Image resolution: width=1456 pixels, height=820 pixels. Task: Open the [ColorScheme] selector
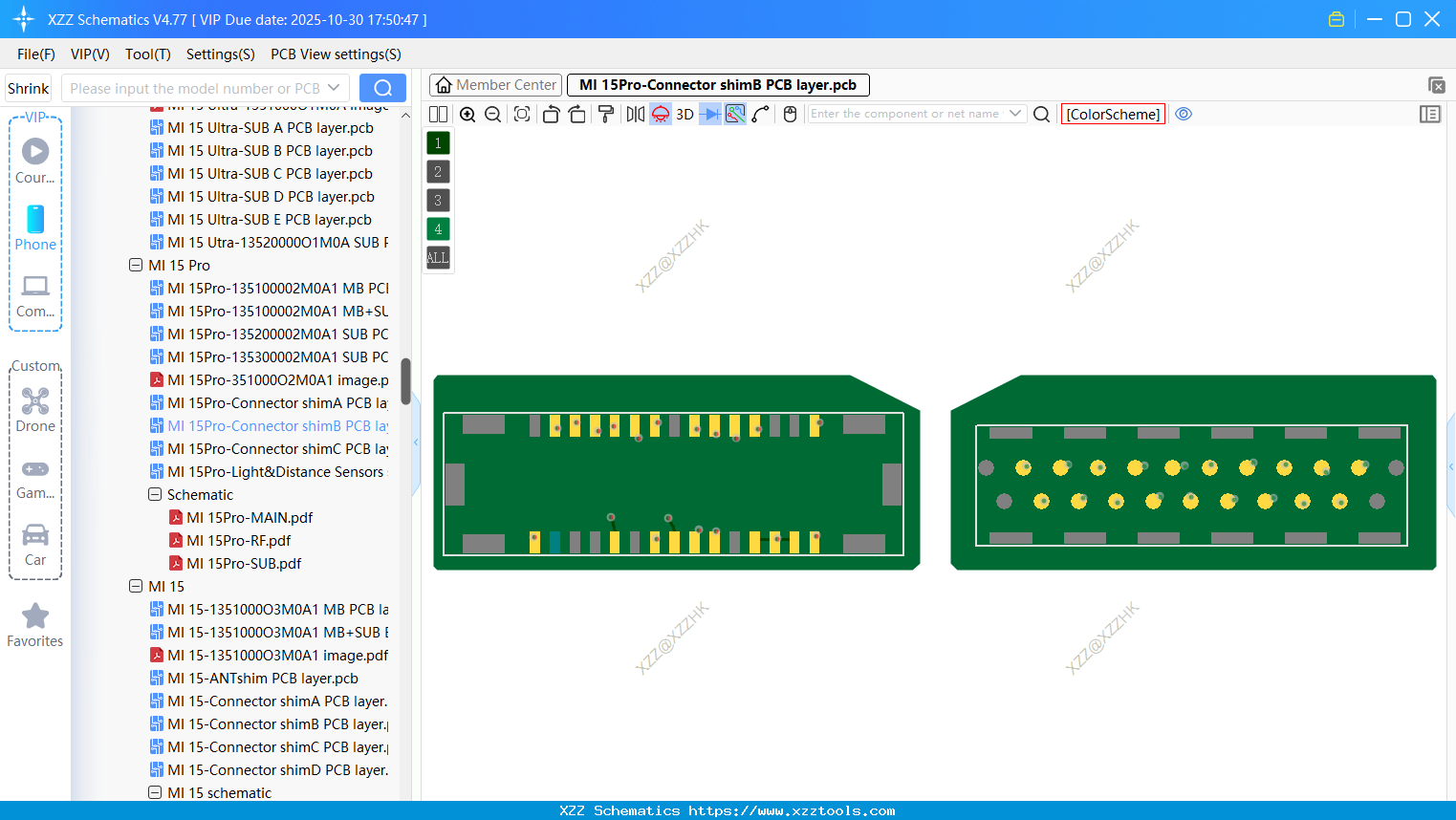(1113, 114)
